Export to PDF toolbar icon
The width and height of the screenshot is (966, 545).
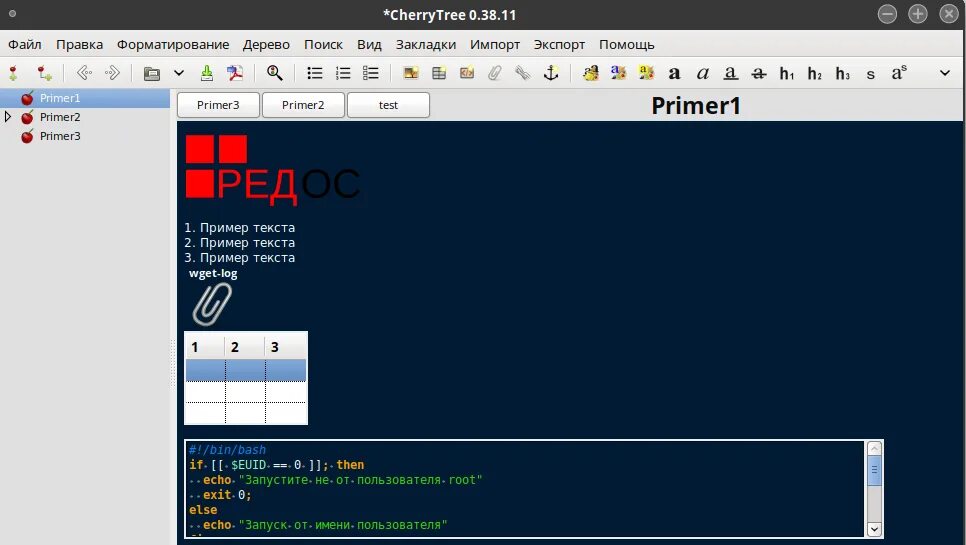(x=234, y=73)
